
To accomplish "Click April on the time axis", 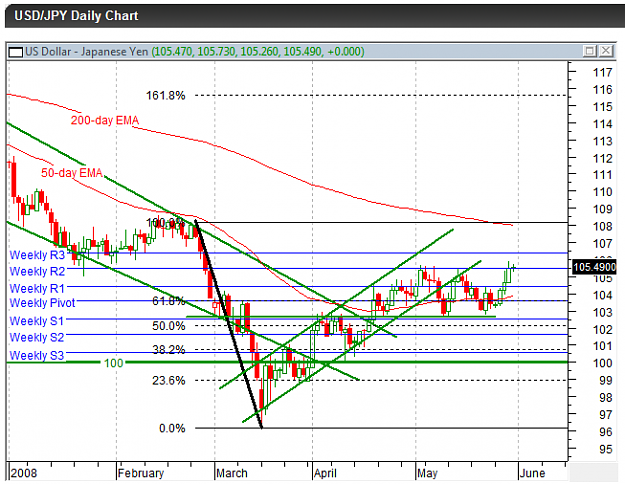I will click(x=325, y=473).
